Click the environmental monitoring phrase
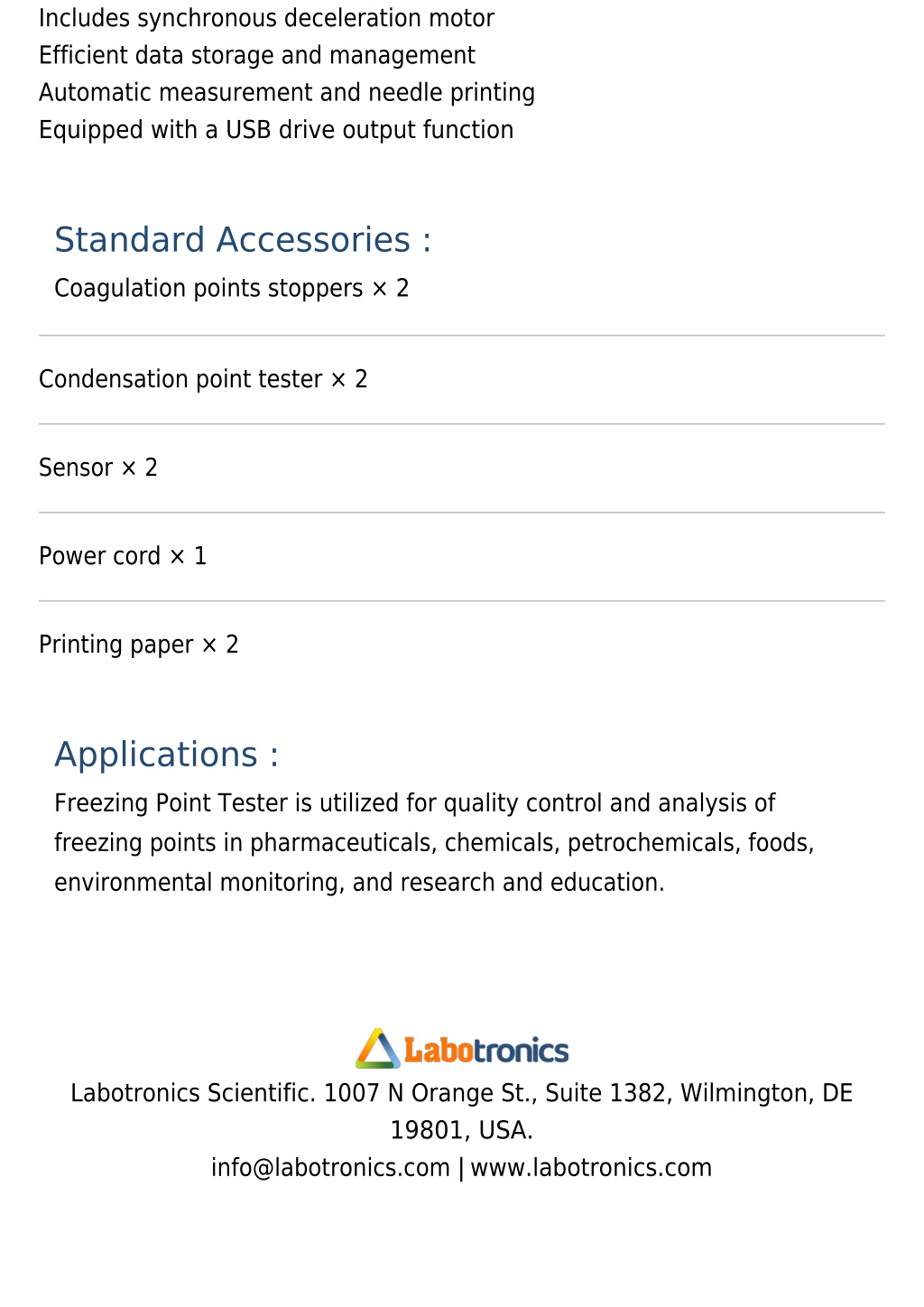924x1307 pixels. [x=199, y=883]
